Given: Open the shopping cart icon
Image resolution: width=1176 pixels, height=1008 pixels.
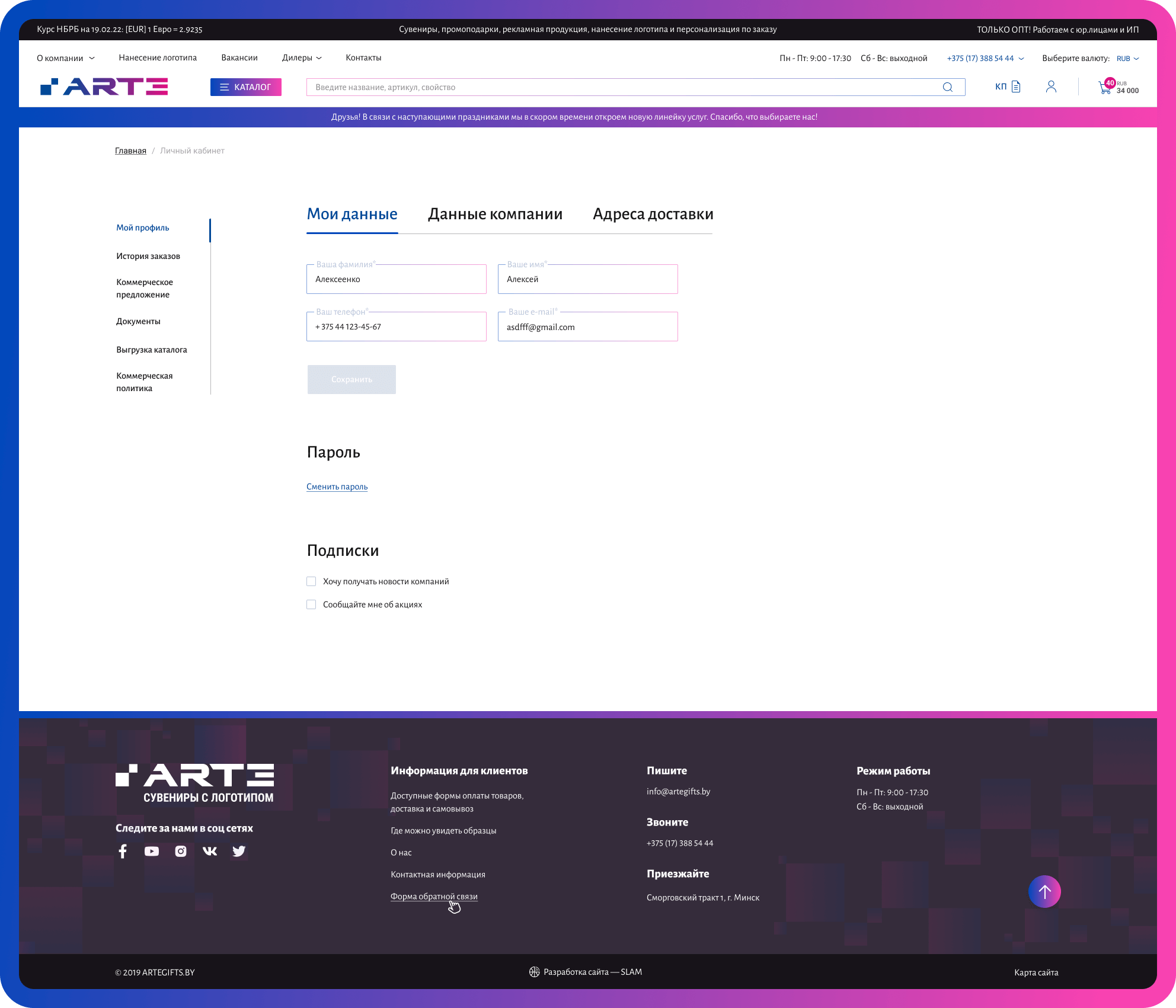Looking at the screenshot, I should click(x=1105, y=88).
